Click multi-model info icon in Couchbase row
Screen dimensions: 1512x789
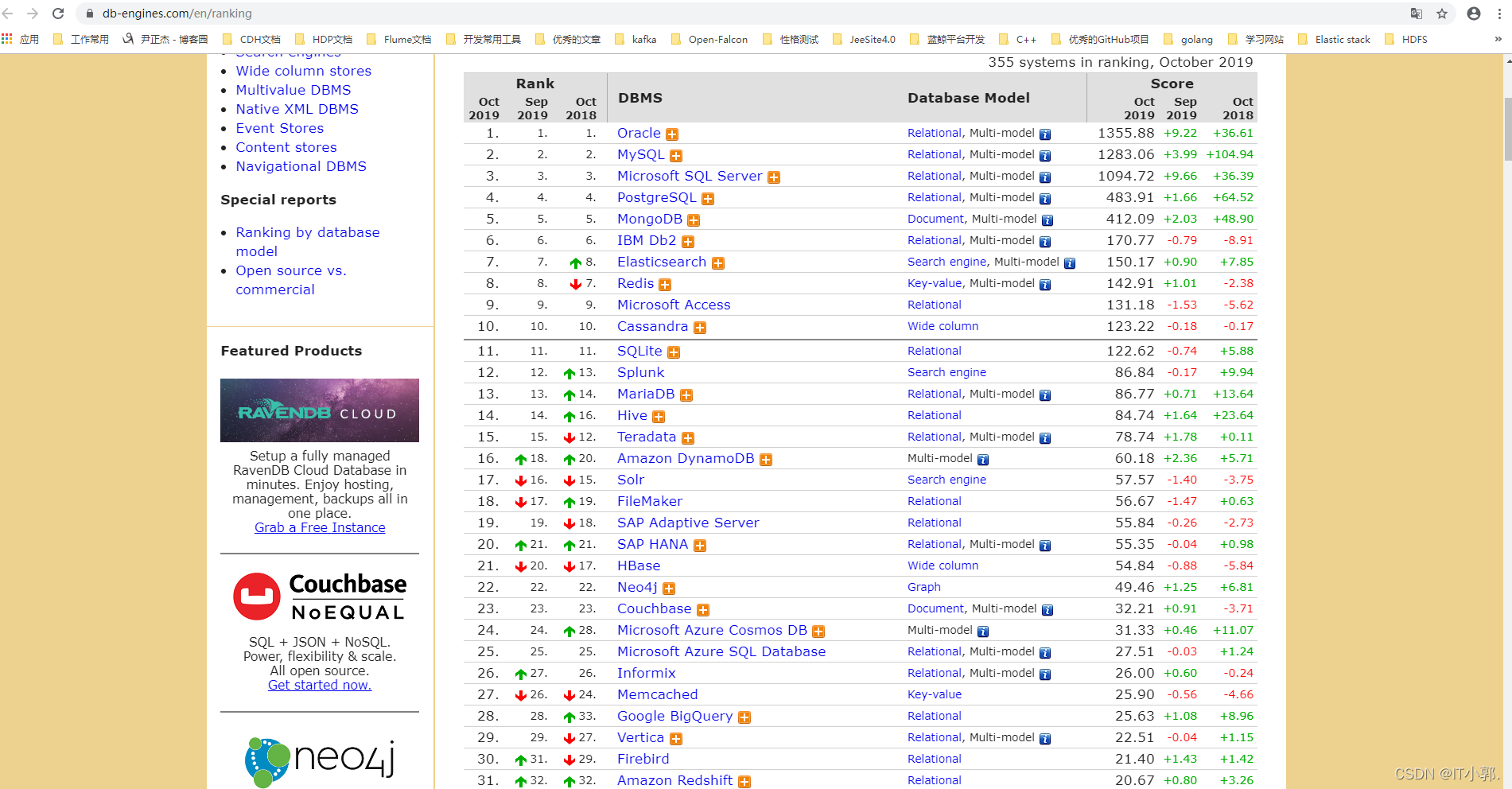click(x=1048, y=610)
